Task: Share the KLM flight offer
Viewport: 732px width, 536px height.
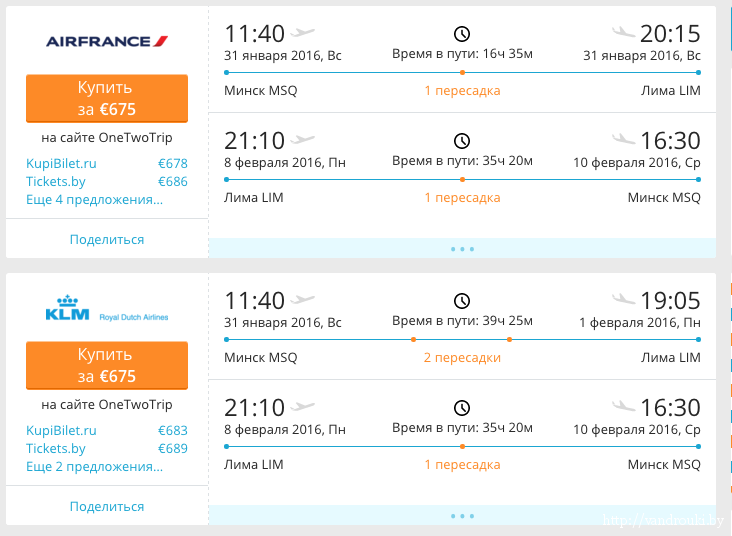Action: coord(107,506)
